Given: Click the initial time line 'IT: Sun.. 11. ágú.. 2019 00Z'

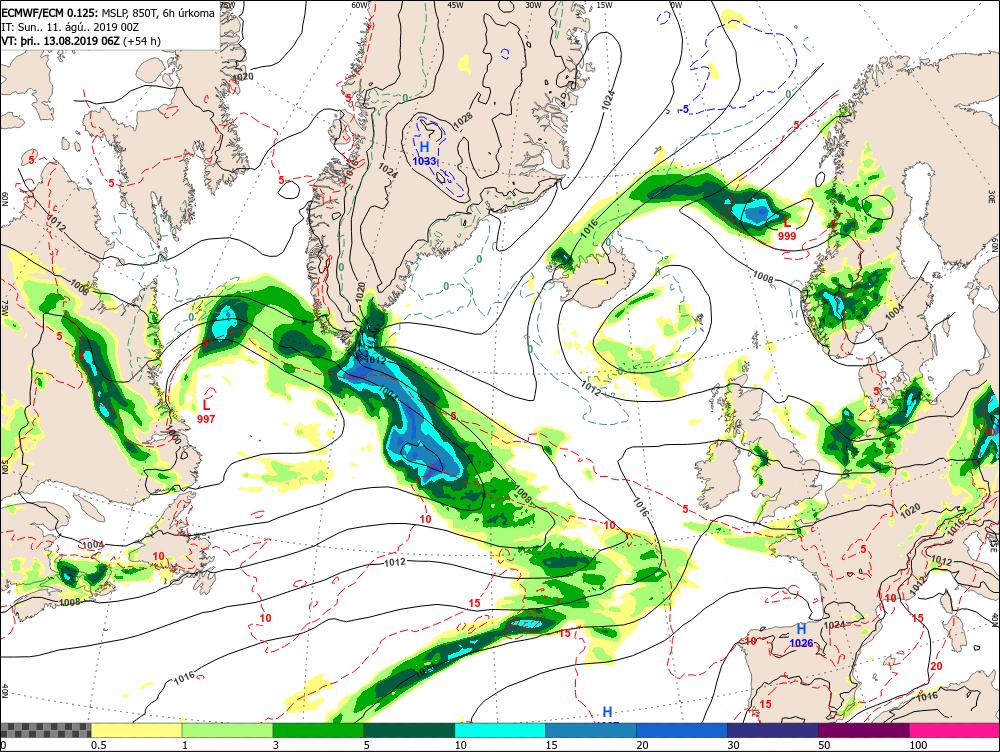Looking at the screenshot, I should point(70,27).
